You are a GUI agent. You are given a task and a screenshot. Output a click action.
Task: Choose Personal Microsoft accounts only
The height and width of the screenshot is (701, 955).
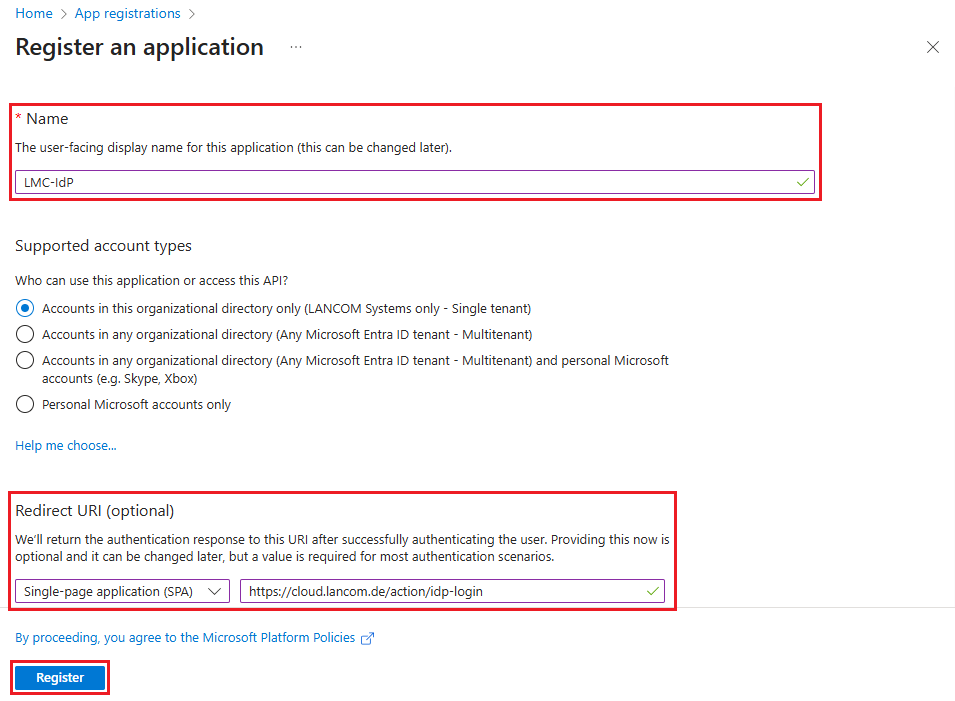[26, 405]
